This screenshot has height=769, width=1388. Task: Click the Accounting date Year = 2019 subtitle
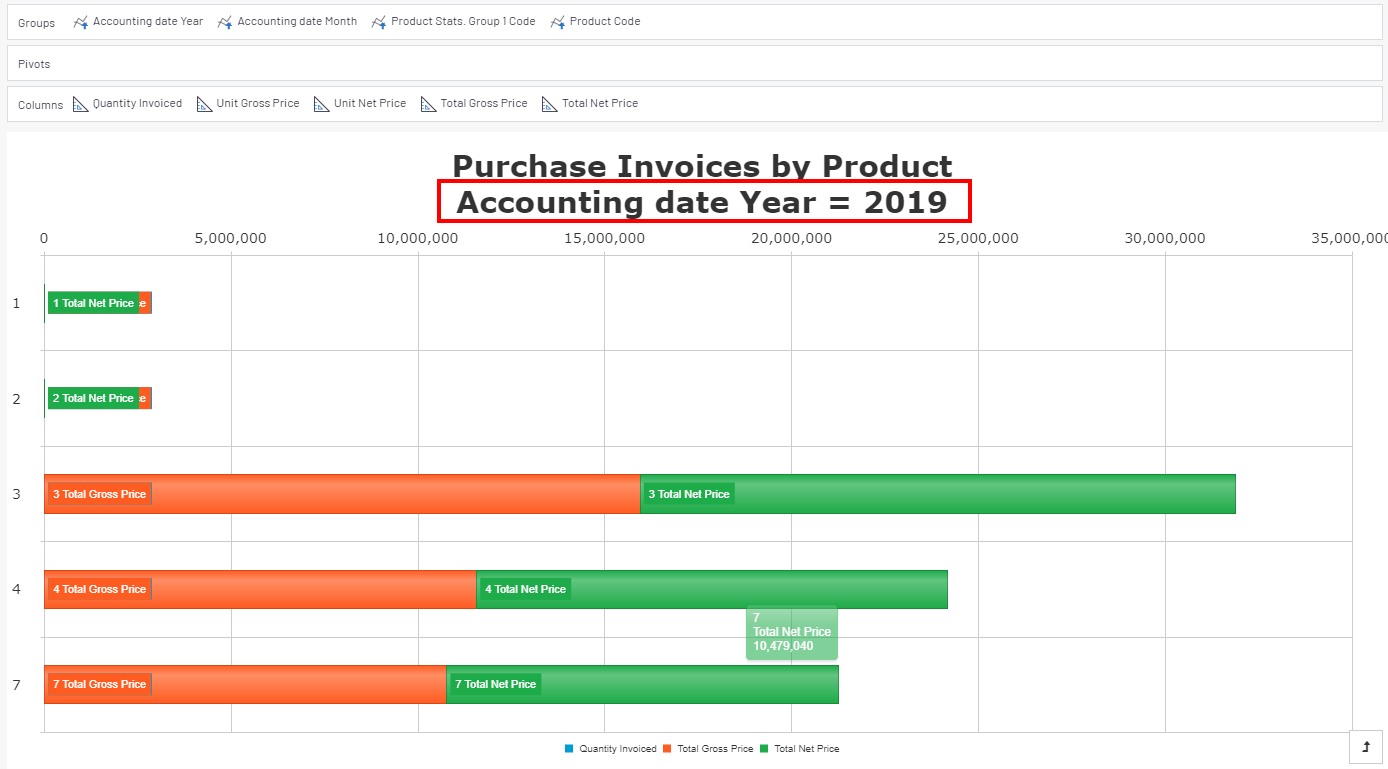point(703,202)
